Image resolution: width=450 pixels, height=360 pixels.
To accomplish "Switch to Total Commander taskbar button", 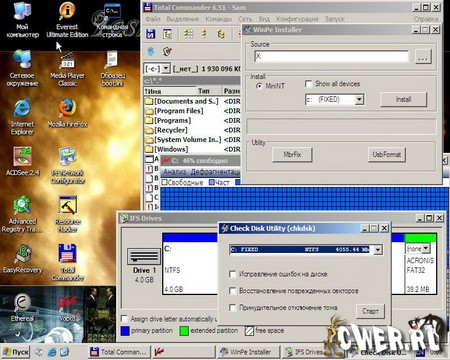I will (x=118, y=352).
